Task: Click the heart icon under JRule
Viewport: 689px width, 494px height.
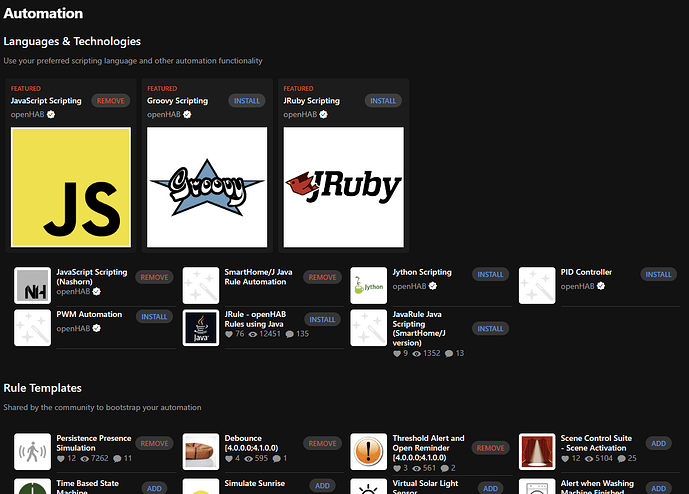Action: point(228,334)
